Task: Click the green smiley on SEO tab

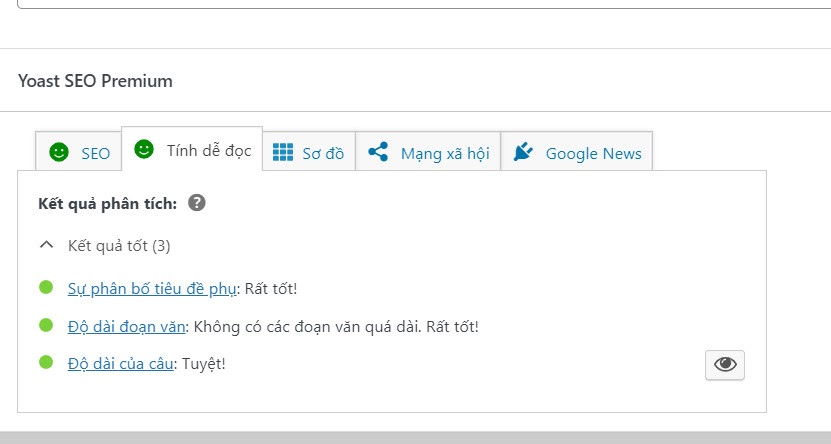Action: 59,152
